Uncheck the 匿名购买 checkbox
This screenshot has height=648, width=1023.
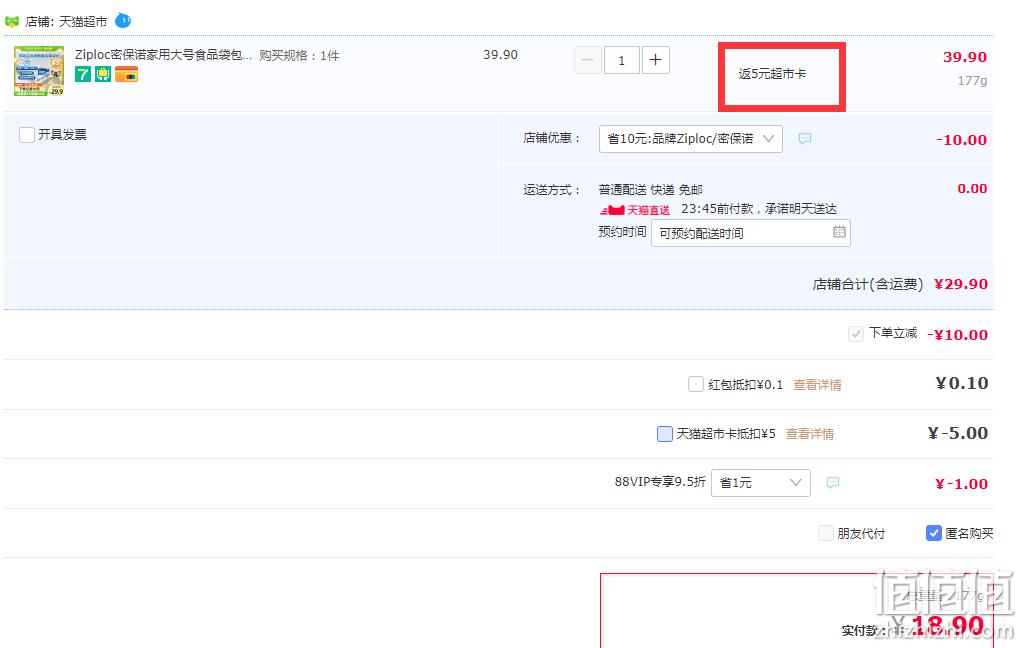click(934, 533)
